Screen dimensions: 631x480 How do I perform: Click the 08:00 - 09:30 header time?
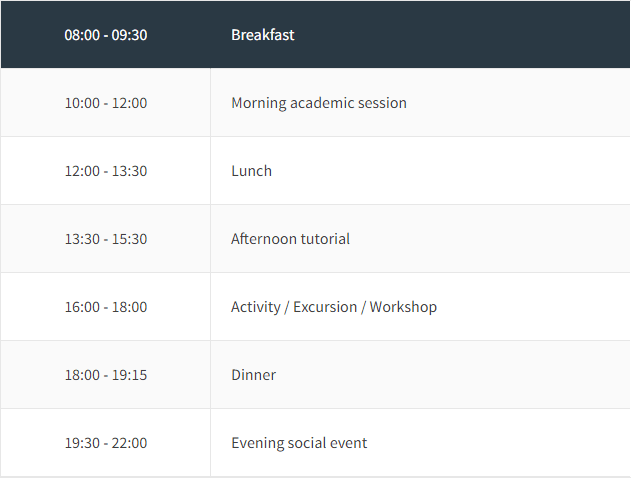(106, 35)
